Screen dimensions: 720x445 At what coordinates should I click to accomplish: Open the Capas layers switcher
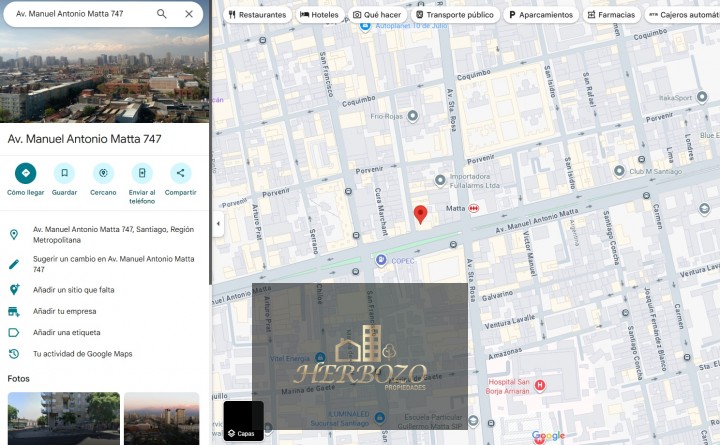(243, 422)
